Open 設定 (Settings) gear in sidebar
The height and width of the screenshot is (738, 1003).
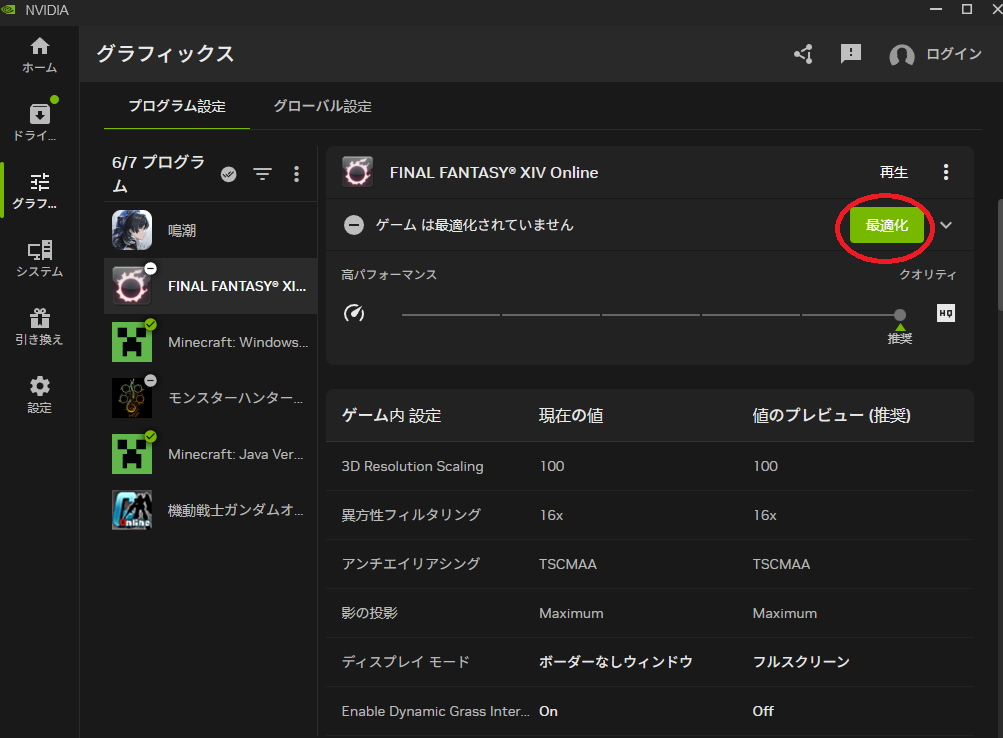(x=39, y=394)
